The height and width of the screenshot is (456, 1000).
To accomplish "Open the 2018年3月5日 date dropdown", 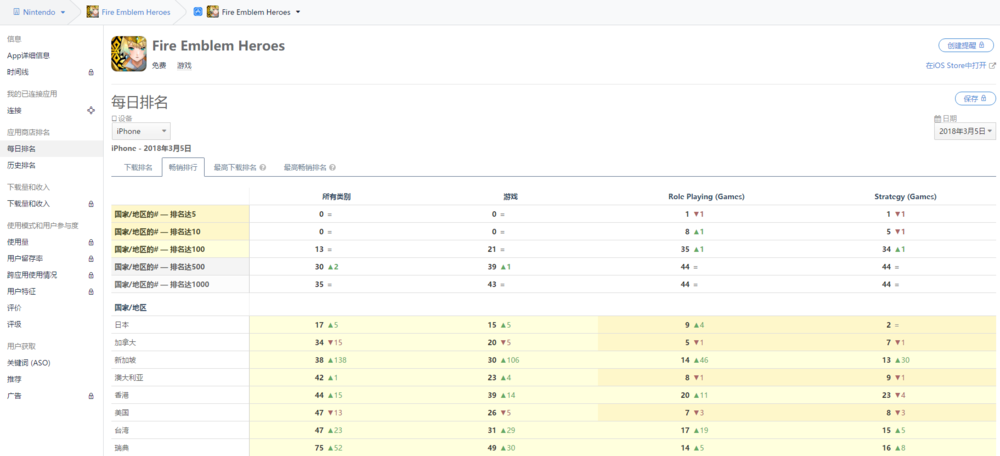I will (965, 131).
